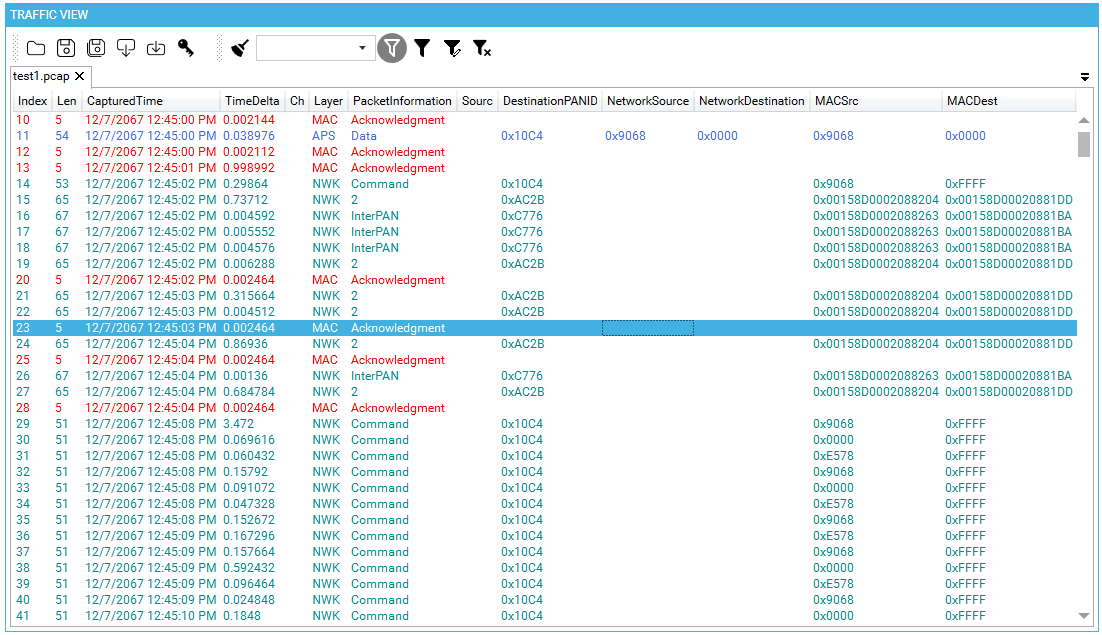Sort by the Layer column header
The height and width of the screenshot is (635, 1102).
[x=328, y=101]
